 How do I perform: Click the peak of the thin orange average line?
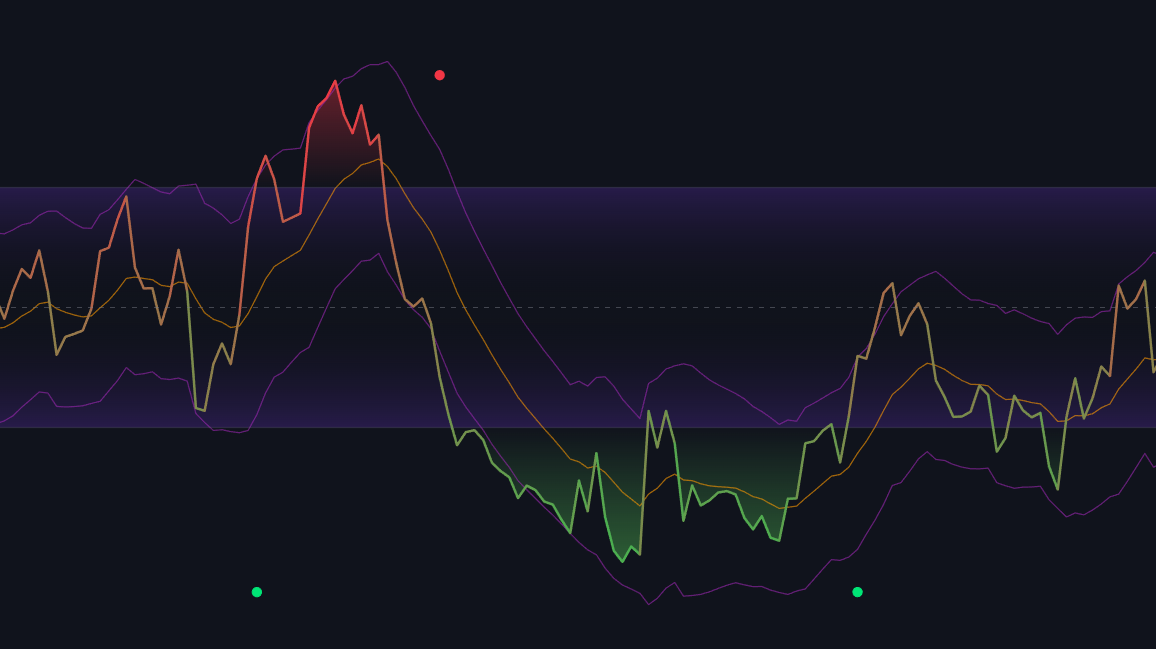(x=378, y=158)
